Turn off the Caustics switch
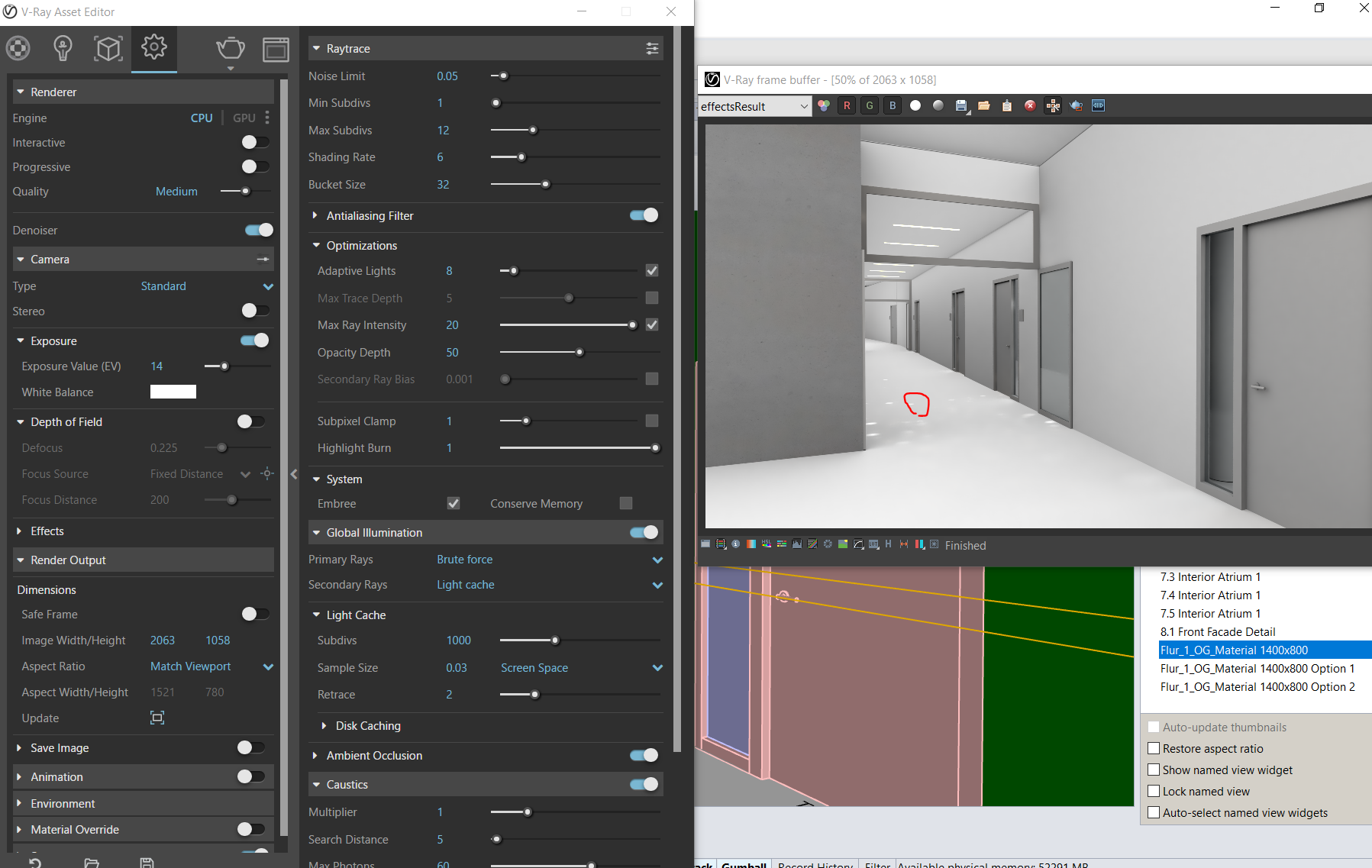This screenshot has width=1372, height=868. 644,784
